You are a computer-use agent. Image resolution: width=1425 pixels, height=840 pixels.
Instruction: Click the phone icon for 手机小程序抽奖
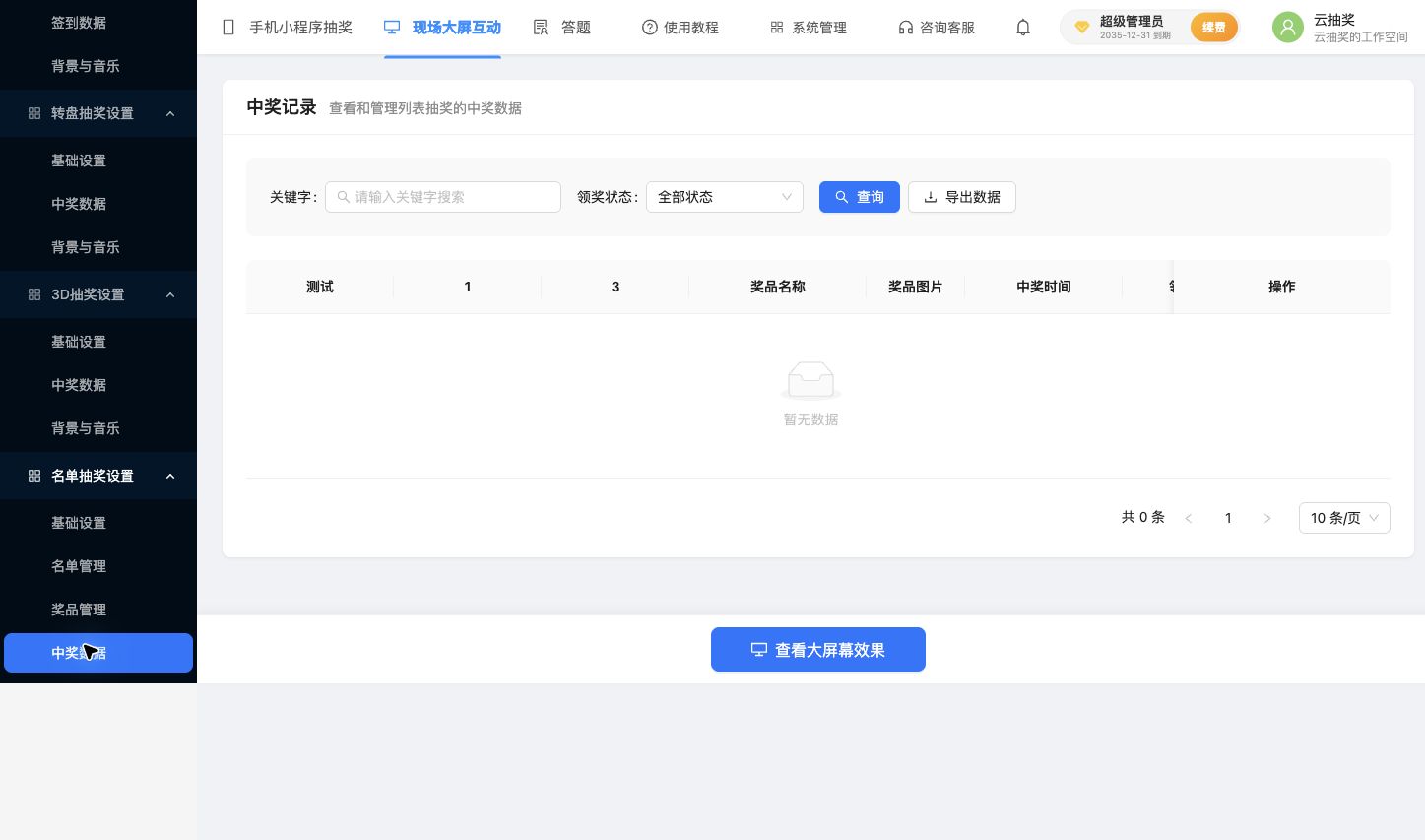228,28
